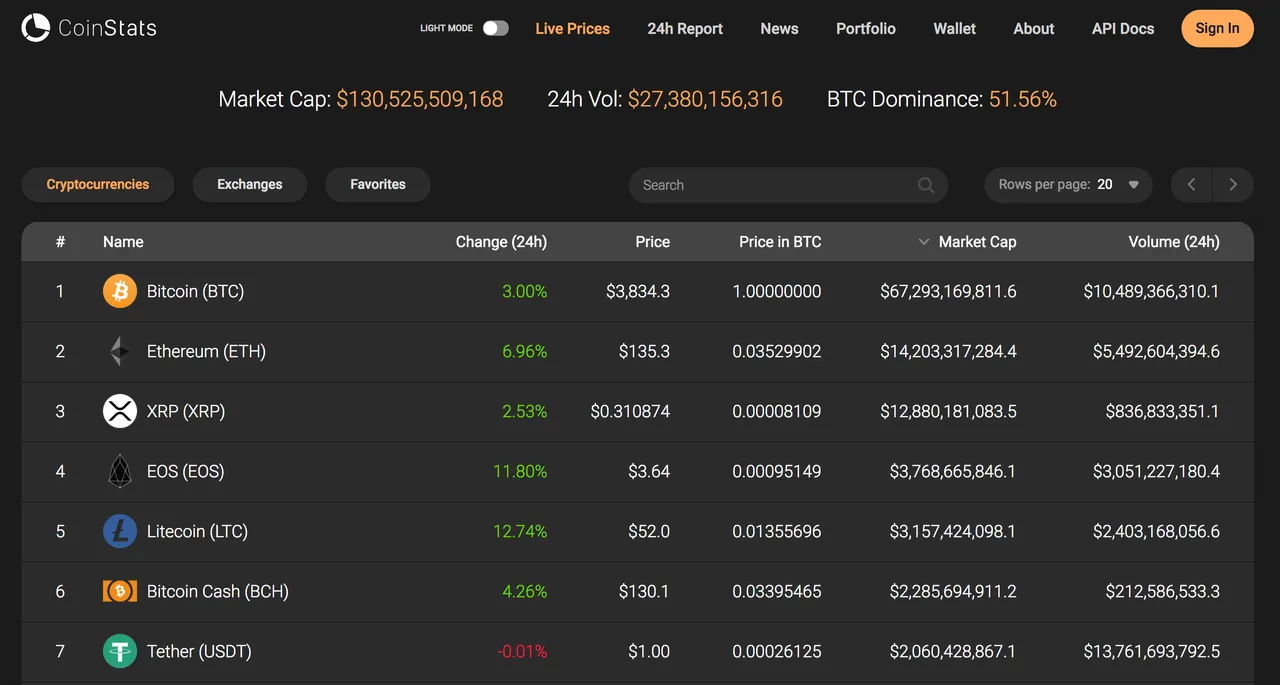Image resolution: width=1280 pixels, height=685 pixels.
Task: Sort by the Price column header
Action: click(652, 242)
